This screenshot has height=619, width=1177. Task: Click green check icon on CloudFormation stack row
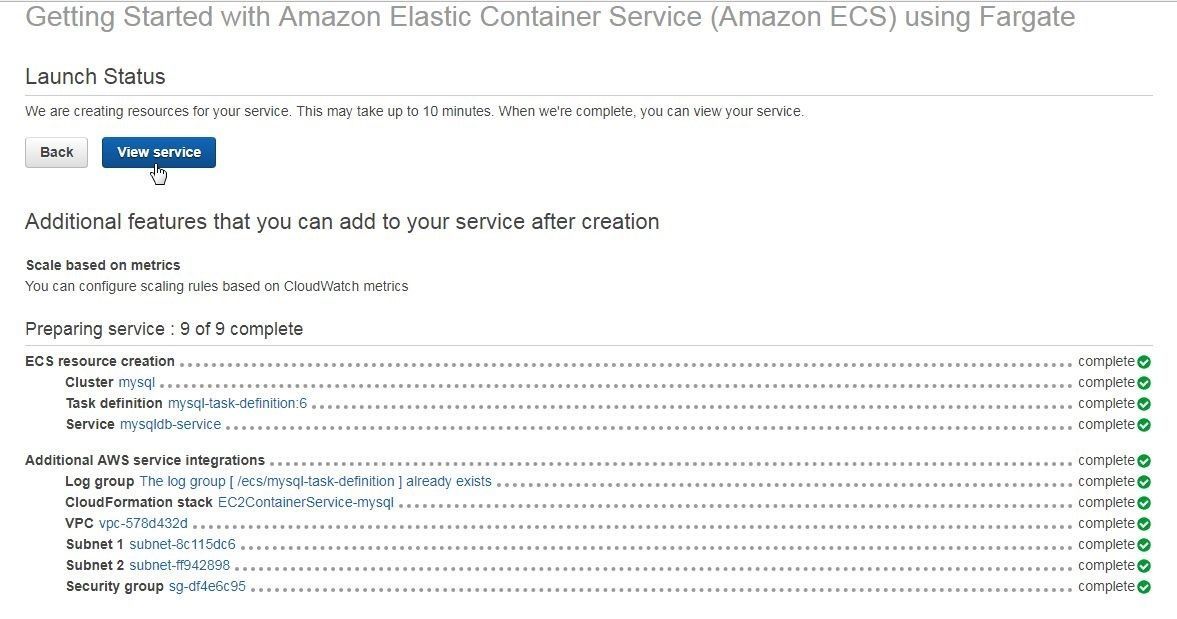pos(1144,503)
